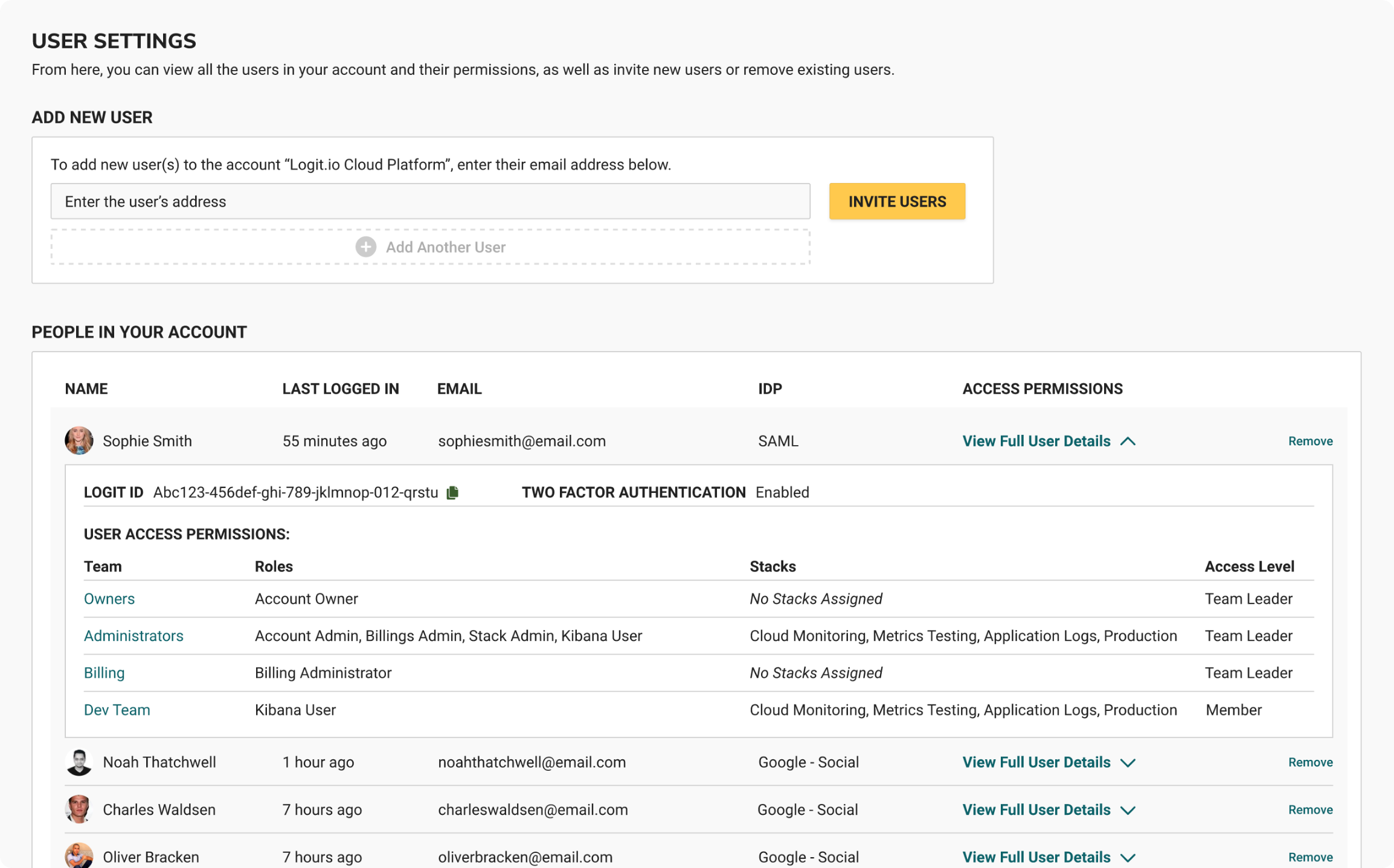
Task: Open Sophie Smith's profile picture
Action: pos(79,440)
